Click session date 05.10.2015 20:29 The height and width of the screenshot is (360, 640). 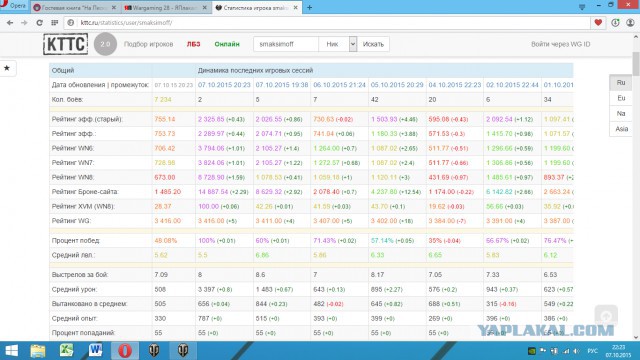coord(397,85)
